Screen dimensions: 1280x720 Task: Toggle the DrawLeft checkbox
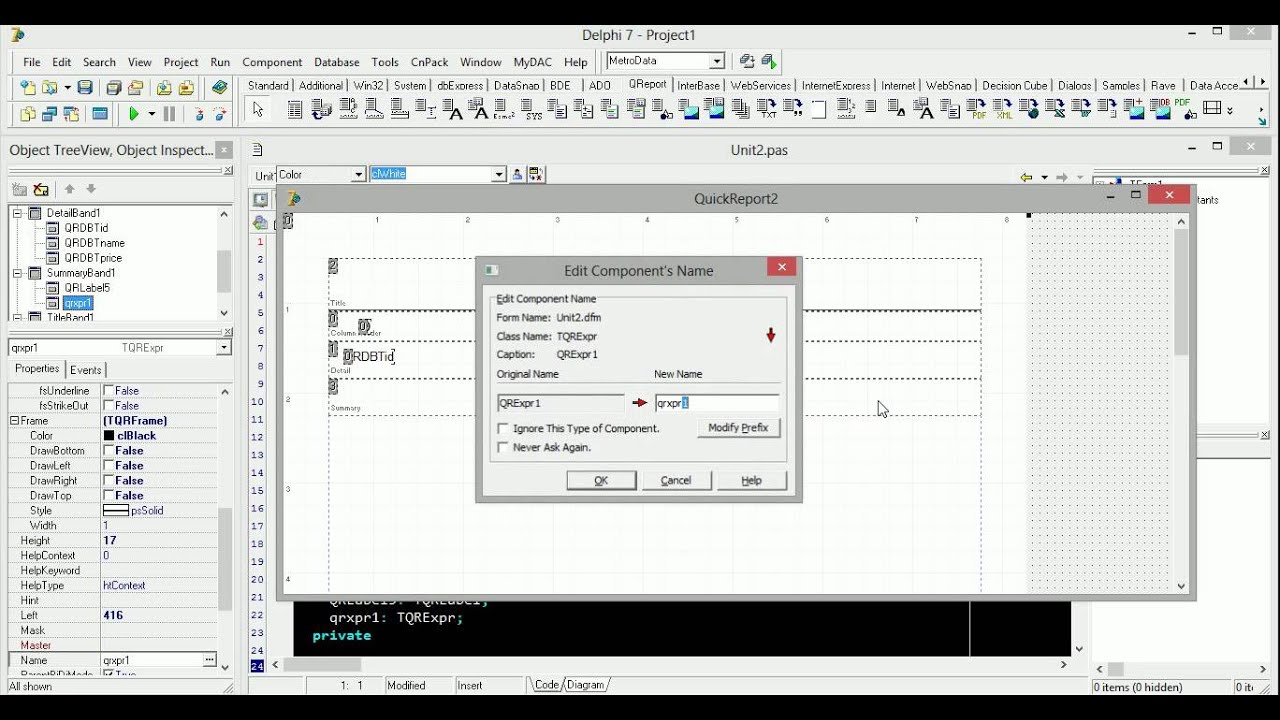tap(108, 466)
